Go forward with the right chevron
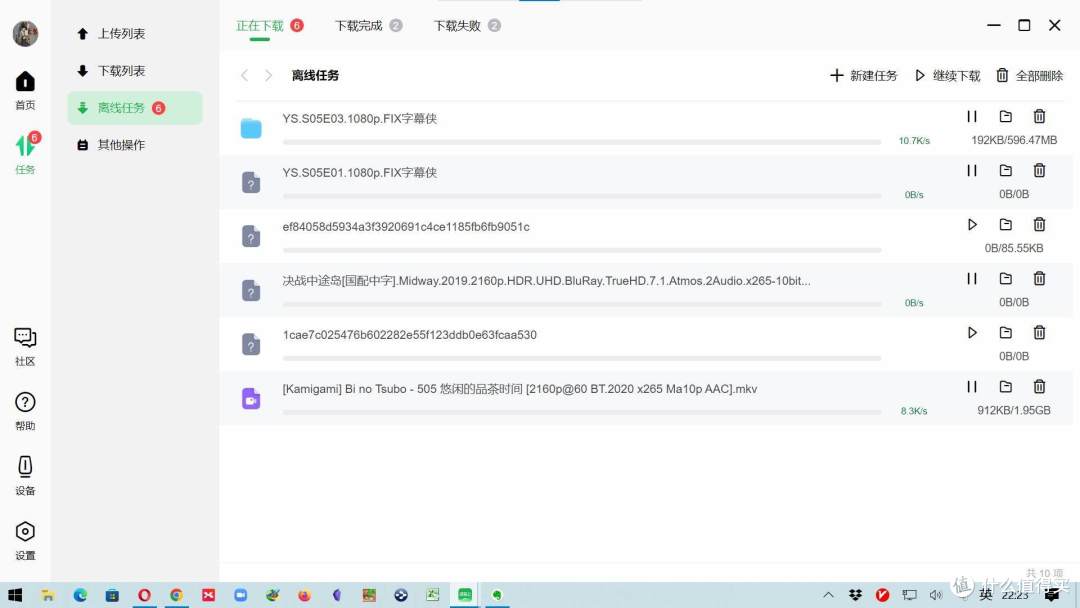This screenshot has width=1080, height=608. pos(269,76)
